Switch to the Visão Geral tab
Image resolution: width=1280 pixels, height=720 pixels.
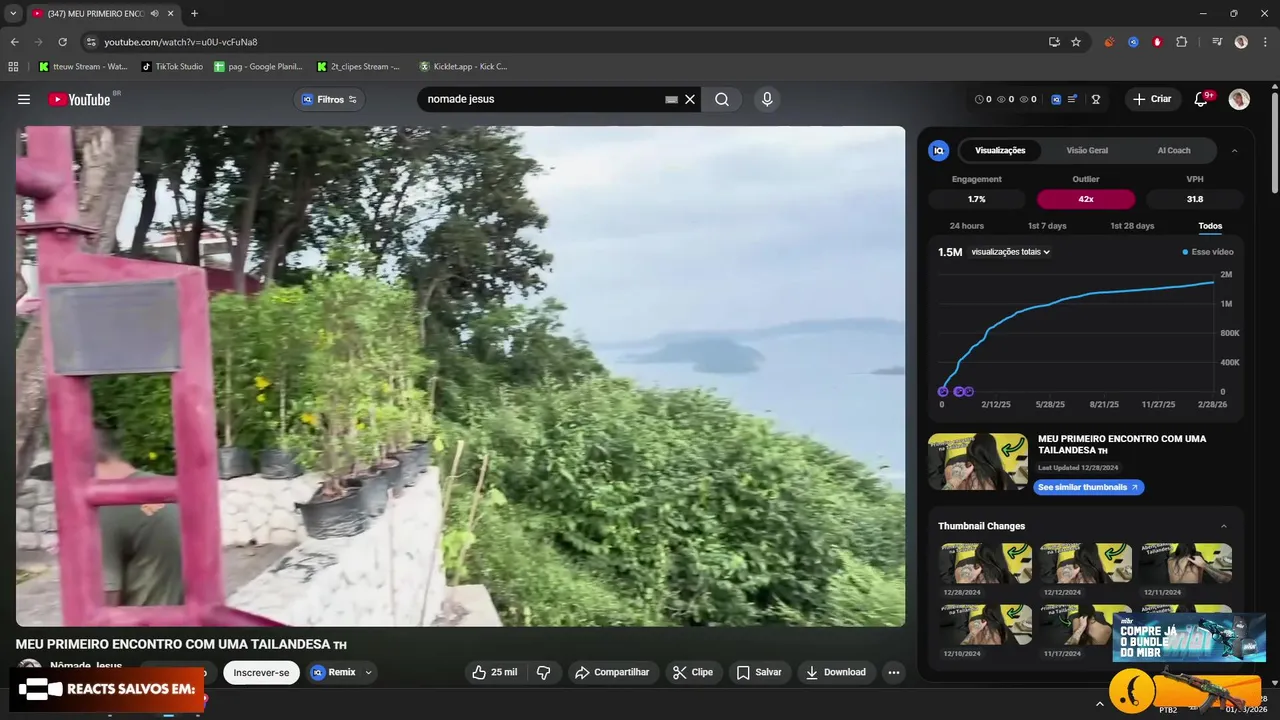click(1087, 150)
